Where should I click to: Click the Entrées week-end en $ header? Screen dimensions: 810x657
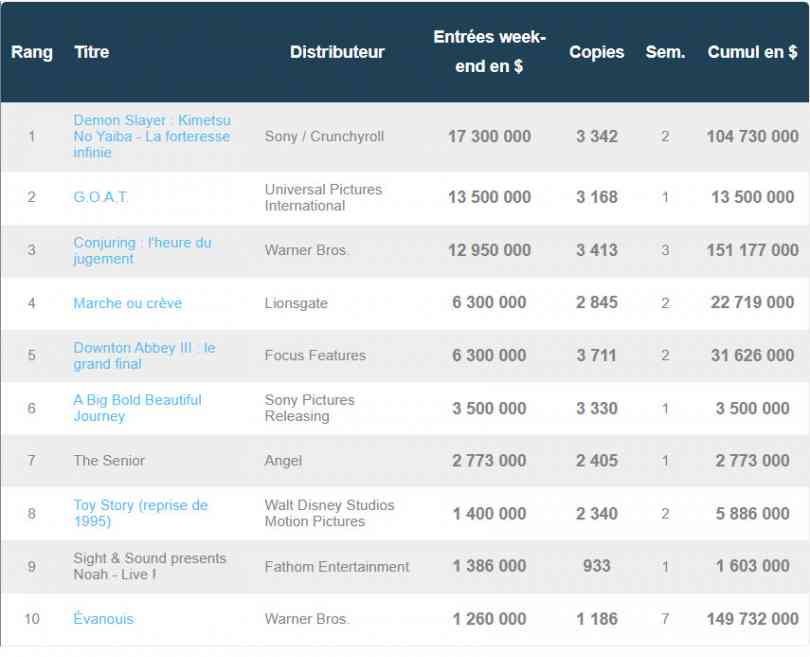[x=489, y=51]
